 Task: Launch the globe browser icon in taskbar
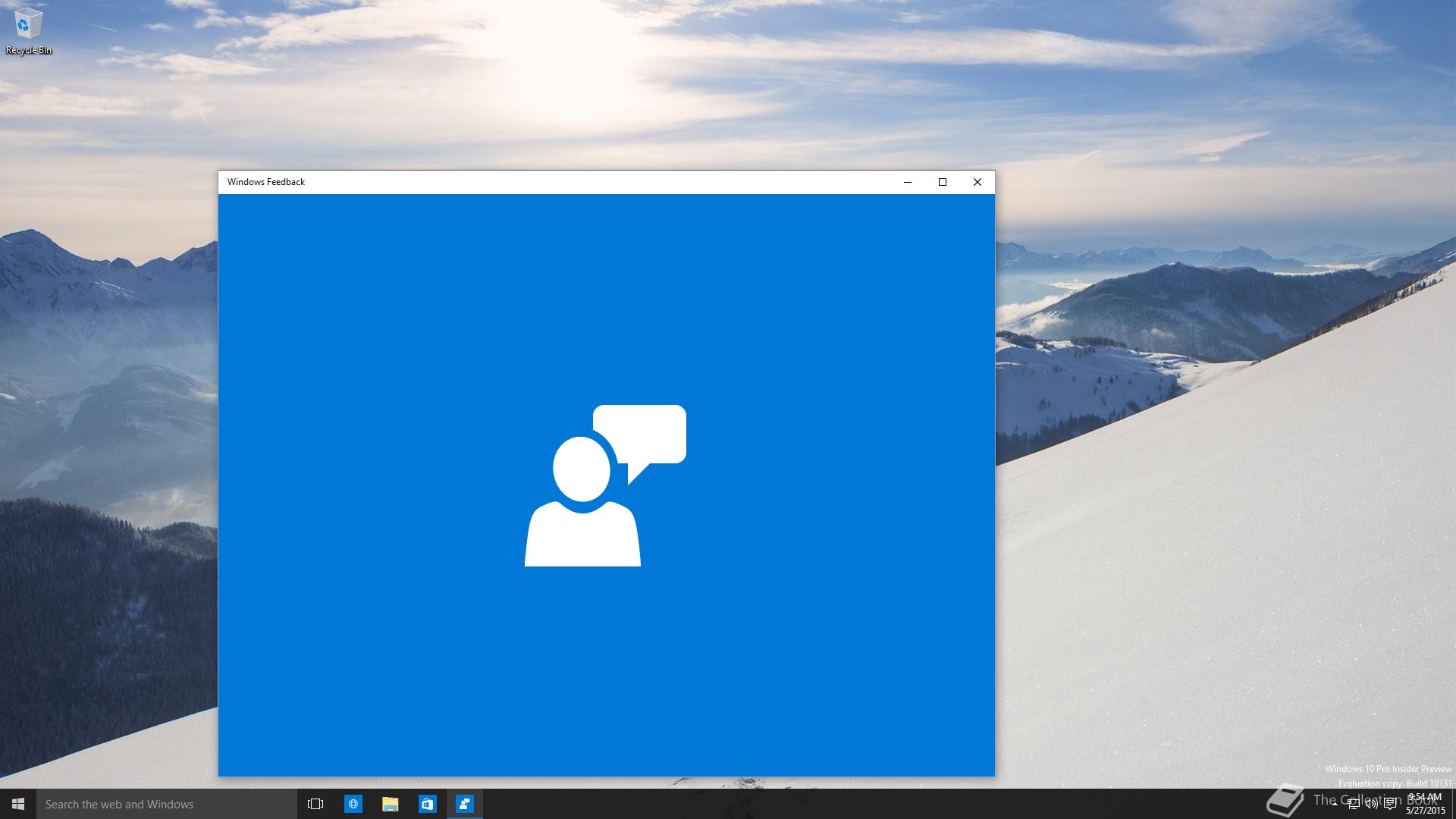tap(353, 804)
